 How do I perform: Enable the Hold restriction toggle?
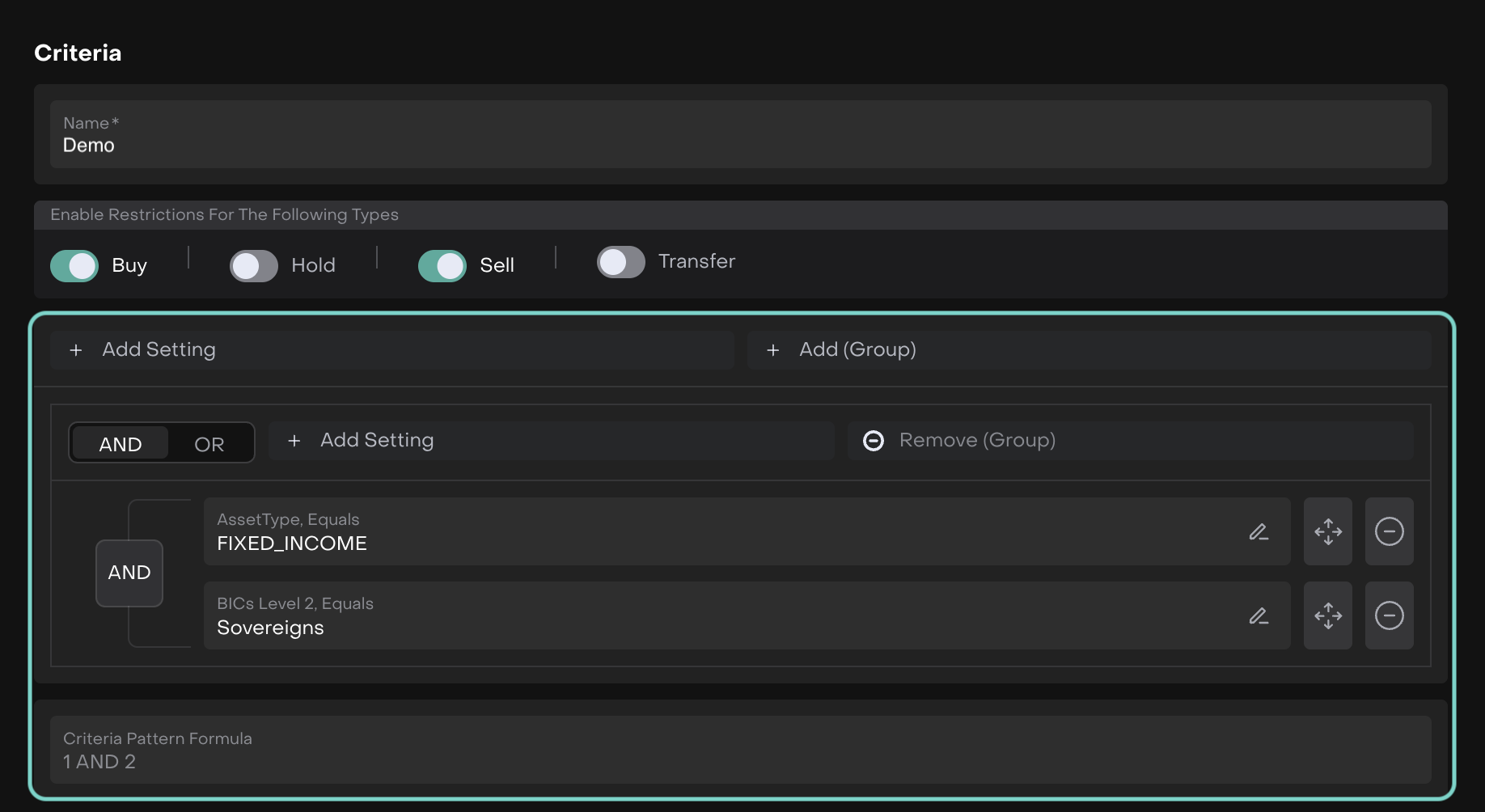pos(254,266)
